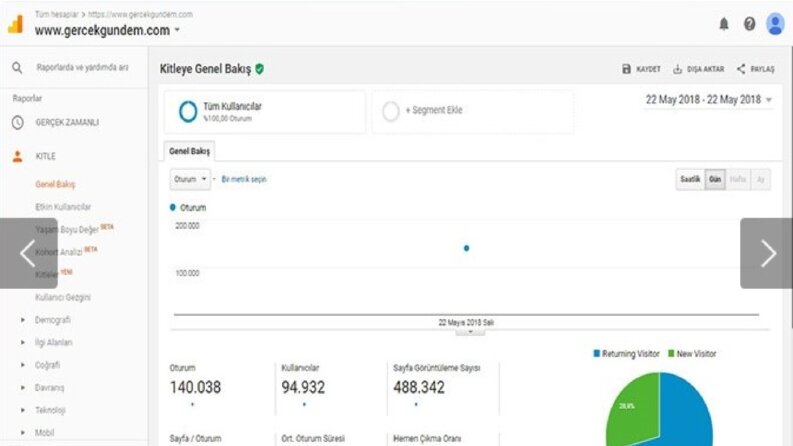
Task: Click the Sayfa Görüntüleme value 488.342
Action: (419, 387)
